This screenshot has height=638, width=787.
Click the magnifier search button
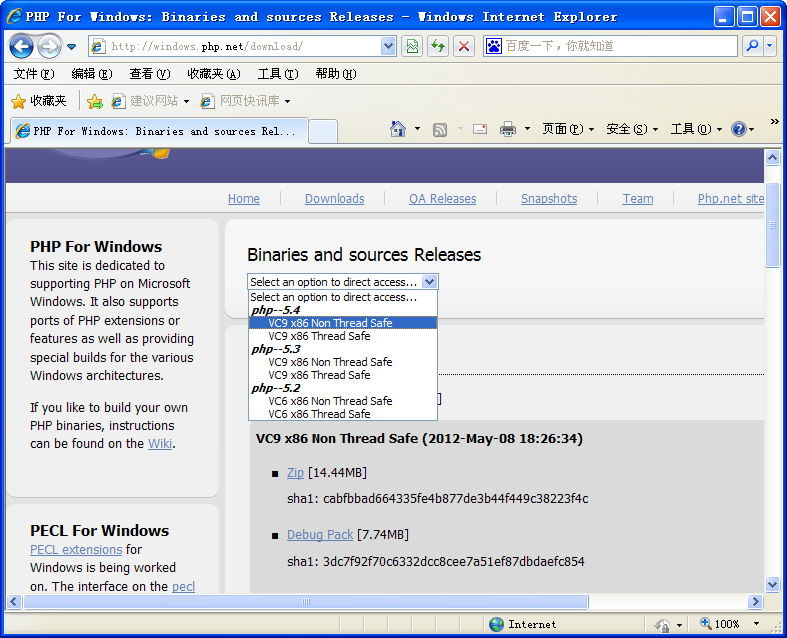coord(752,46)
